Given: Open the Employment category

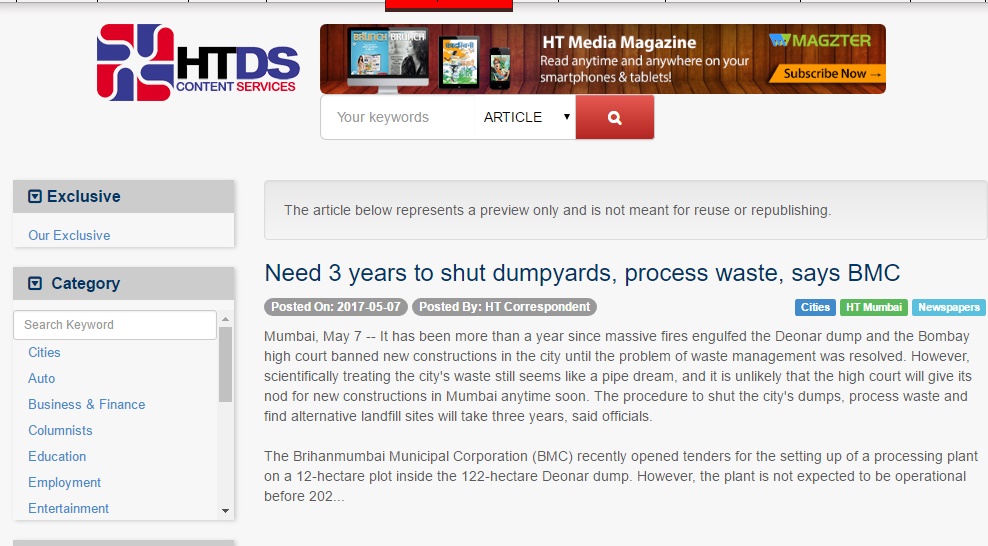Looking at the screenshot, I should pyautogui.click(x=64, y=482).
